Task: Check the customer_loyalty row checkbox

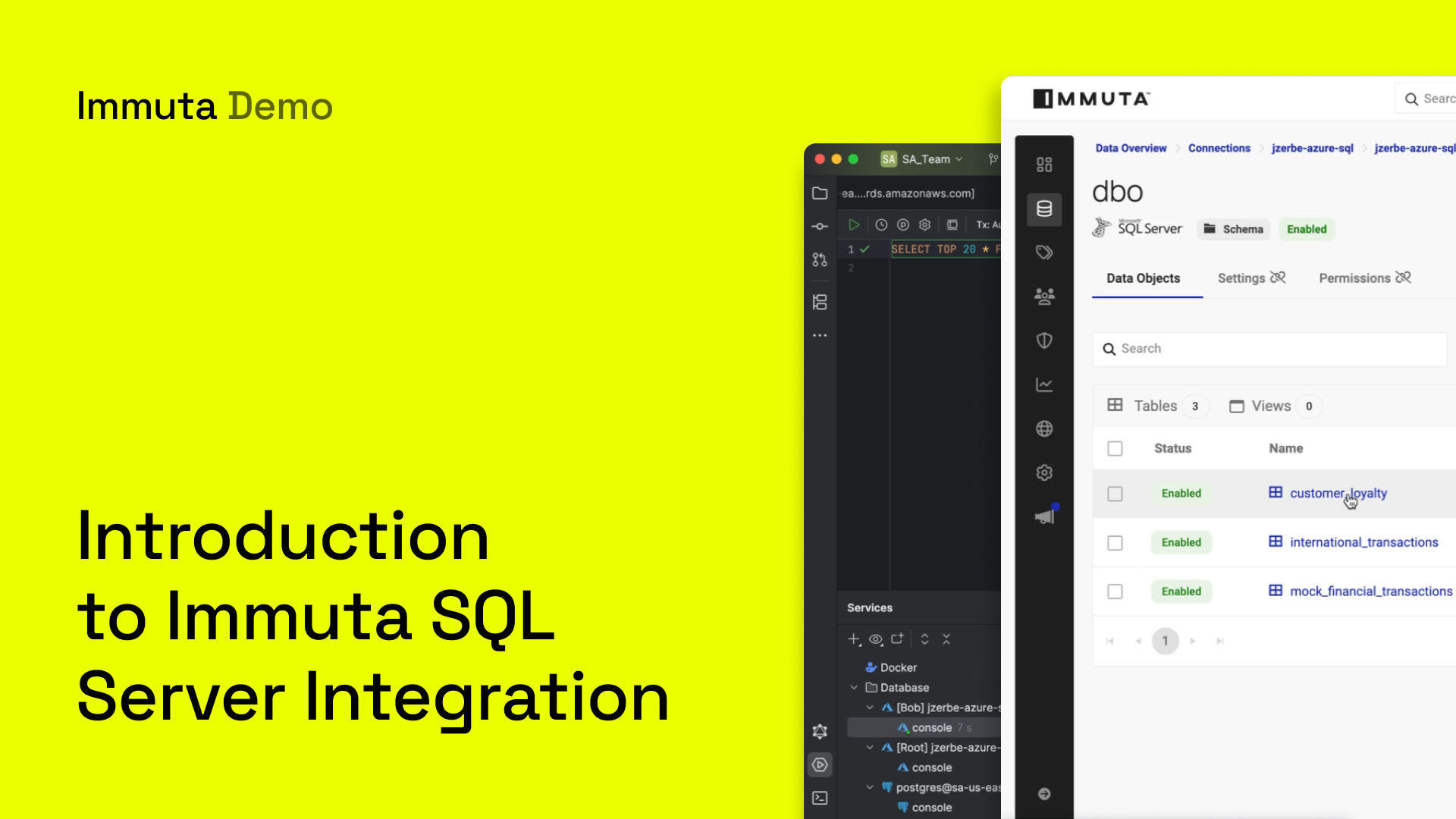Action: click(1115, 494)
